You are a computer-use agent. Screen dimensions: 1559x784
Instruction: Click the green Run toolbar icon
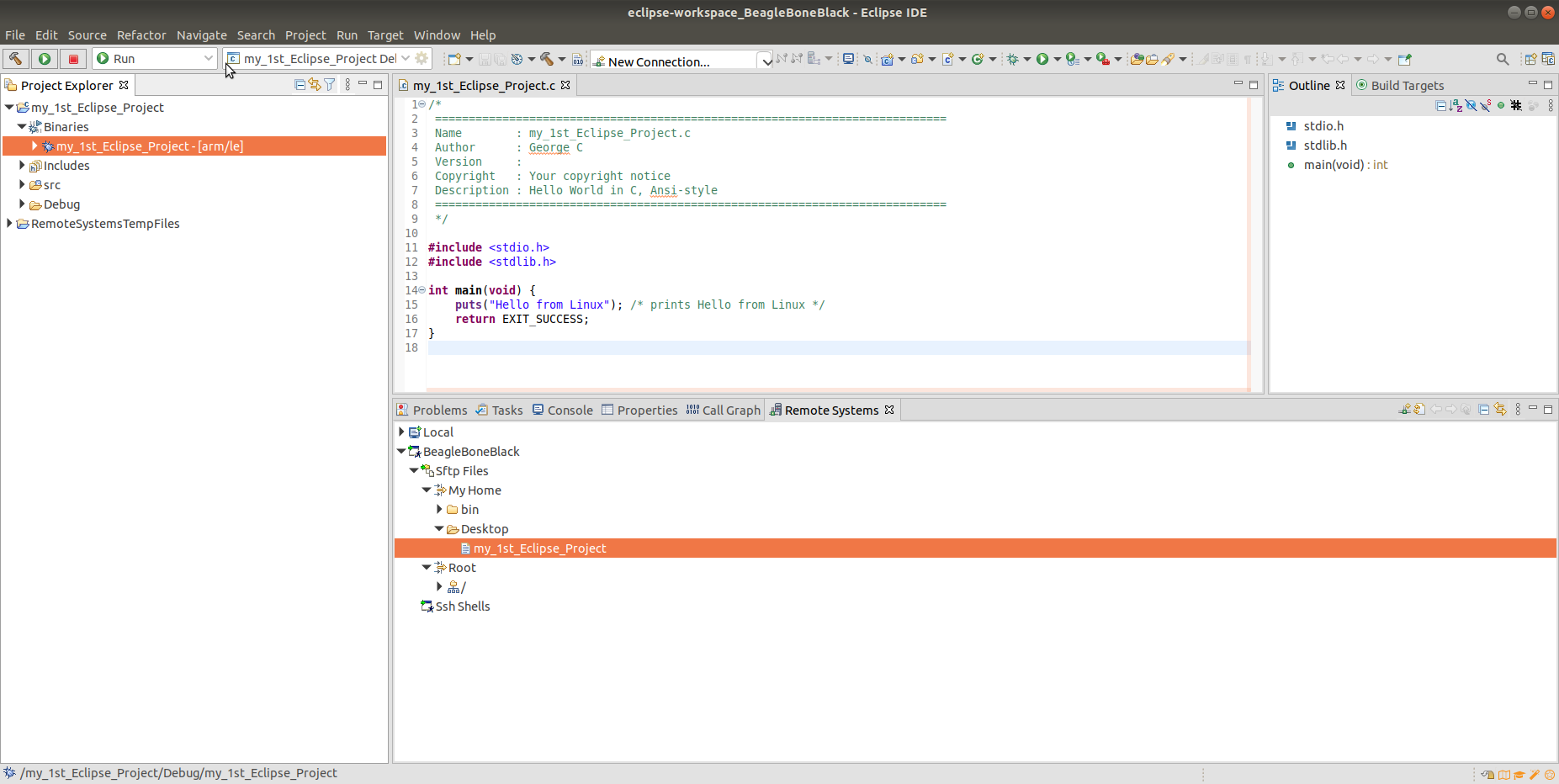(x=1043, y=59)
